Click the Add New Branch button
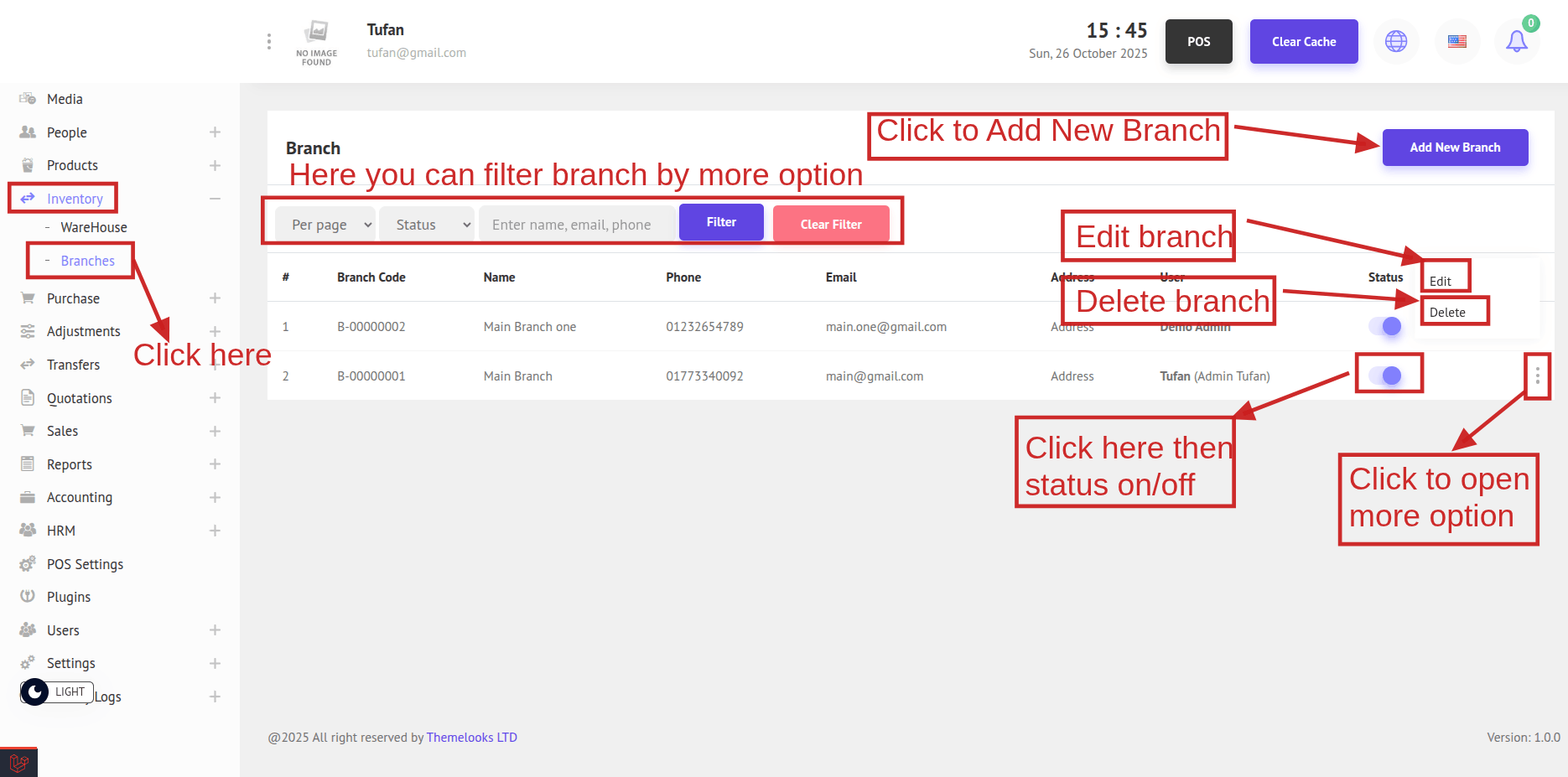Screen dimensions: 1568x777 tap(1455, 148)
